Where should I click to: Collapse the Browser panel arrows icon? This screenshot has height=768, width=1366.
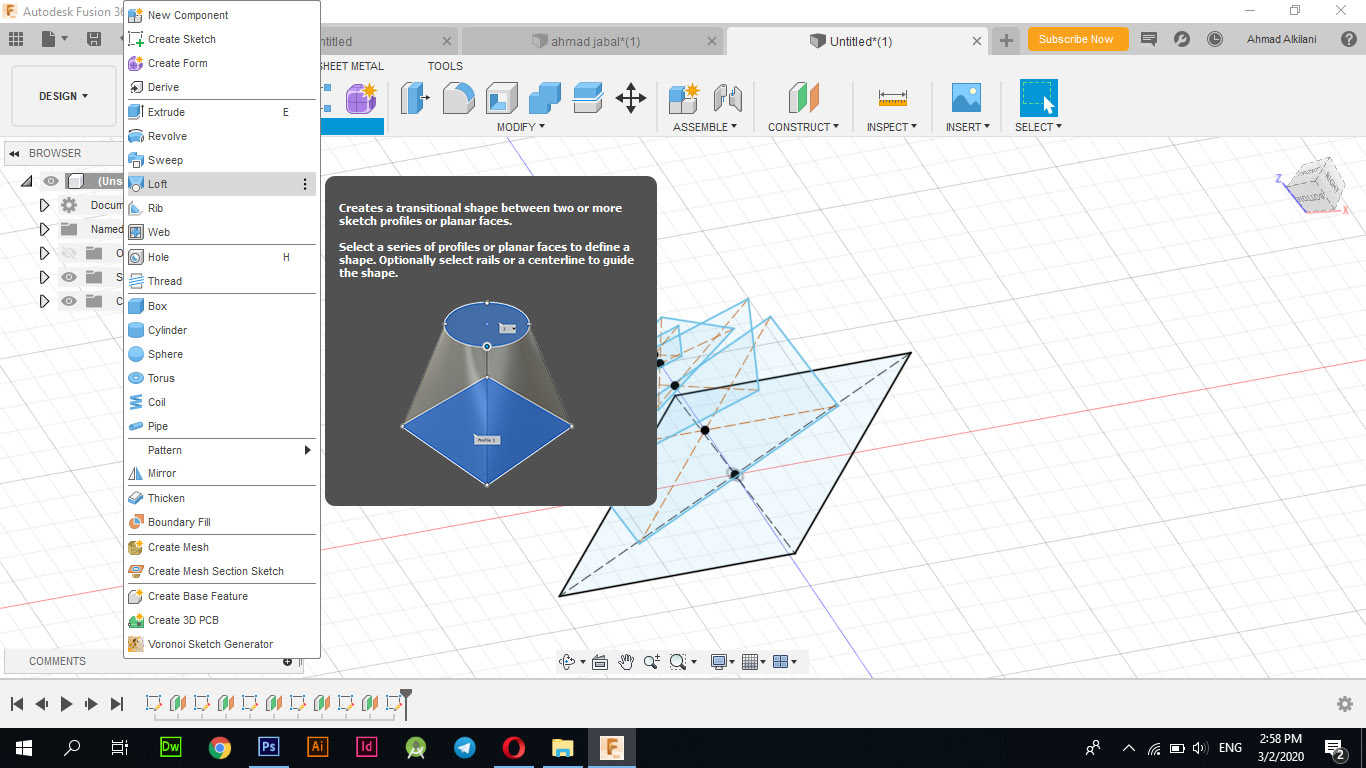[15, 153]
